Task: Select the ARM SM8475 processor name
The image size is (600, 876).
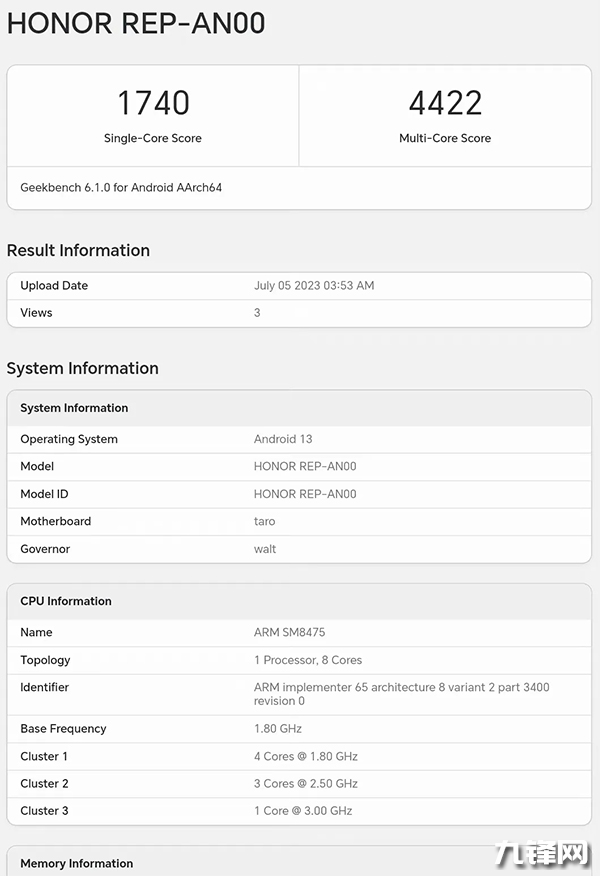Action: [290, 632]
